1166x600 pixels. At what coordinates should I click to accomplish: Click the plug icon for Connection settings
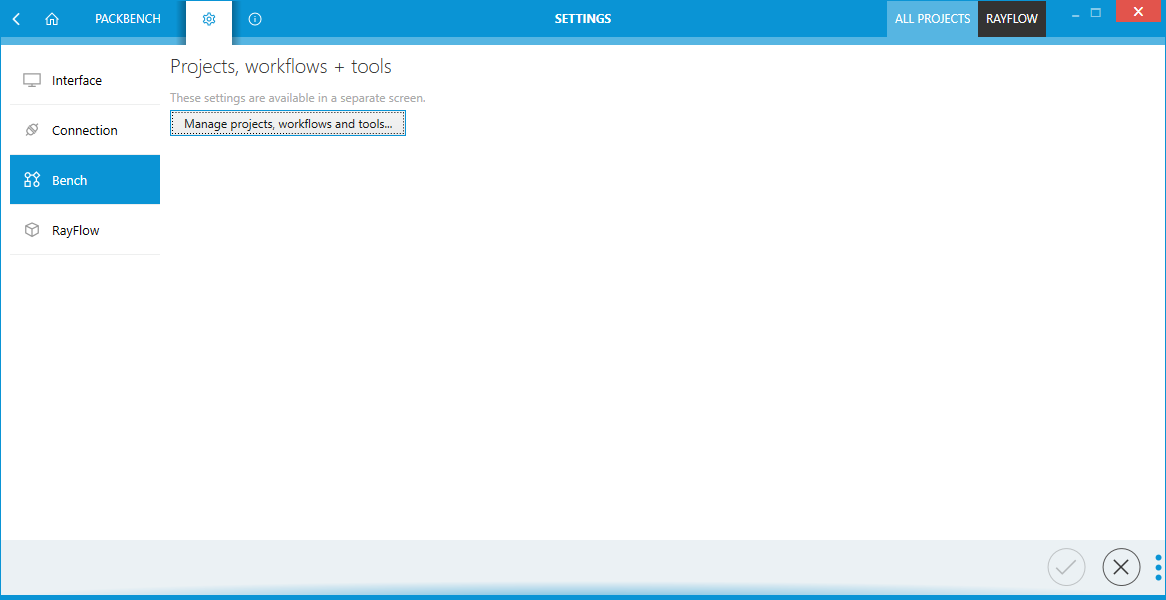point(32,130)
